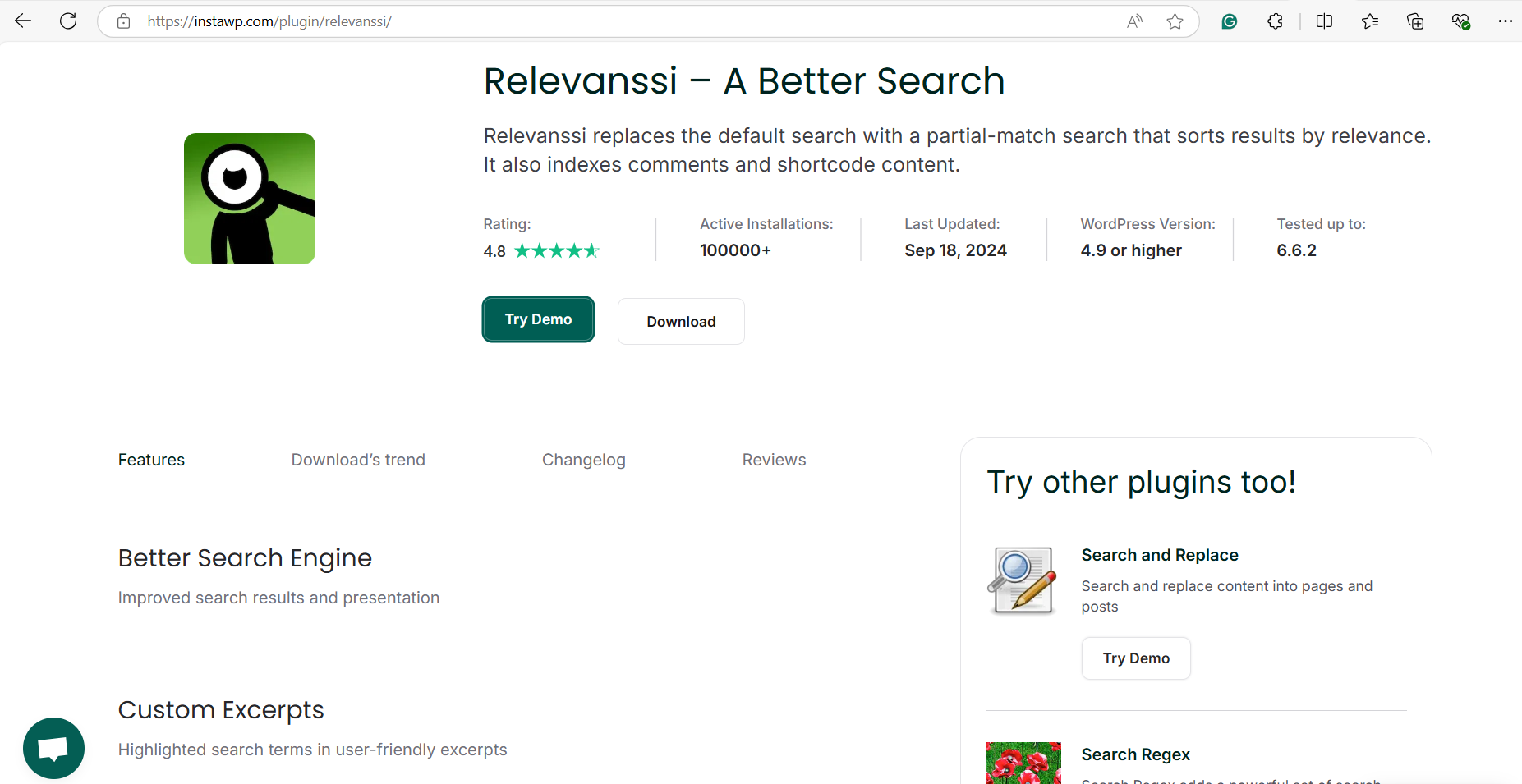Open Browser essentials heart icon
Viewport: 1522px width, 784px height.
tap(1460, 21)
